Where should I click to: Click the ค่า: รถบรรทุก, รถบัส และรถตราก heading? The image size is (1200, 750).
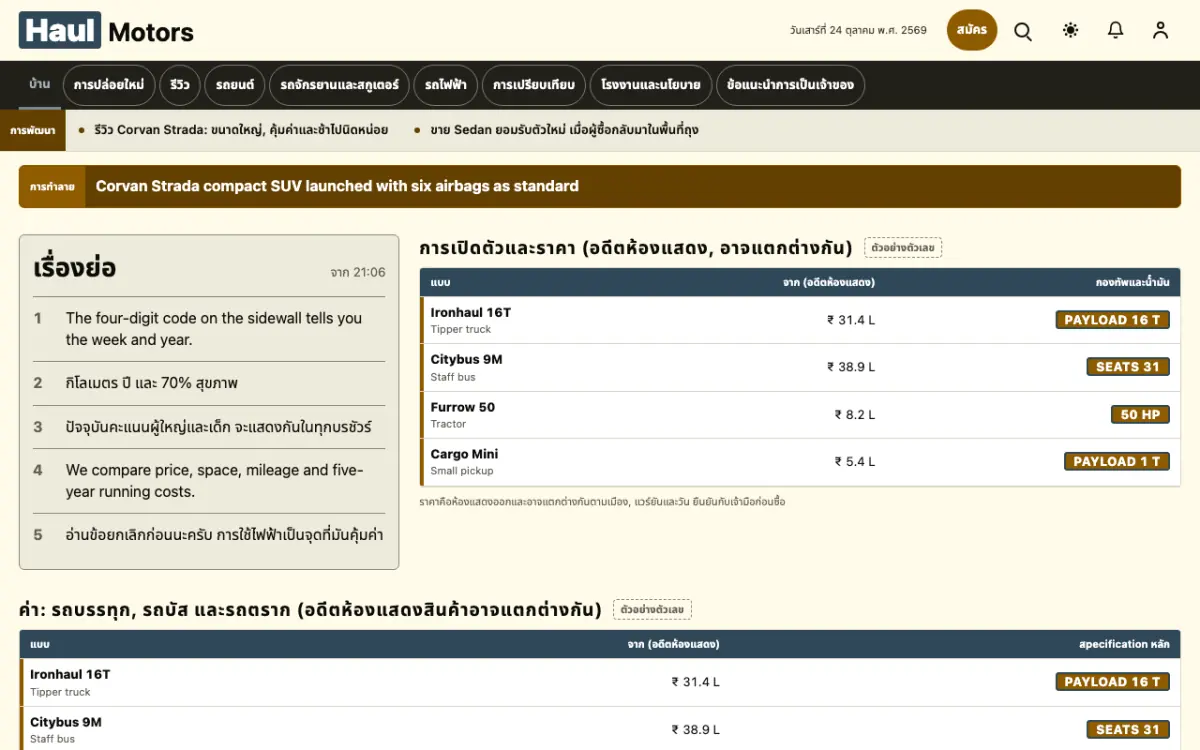(x=310, y=609)
